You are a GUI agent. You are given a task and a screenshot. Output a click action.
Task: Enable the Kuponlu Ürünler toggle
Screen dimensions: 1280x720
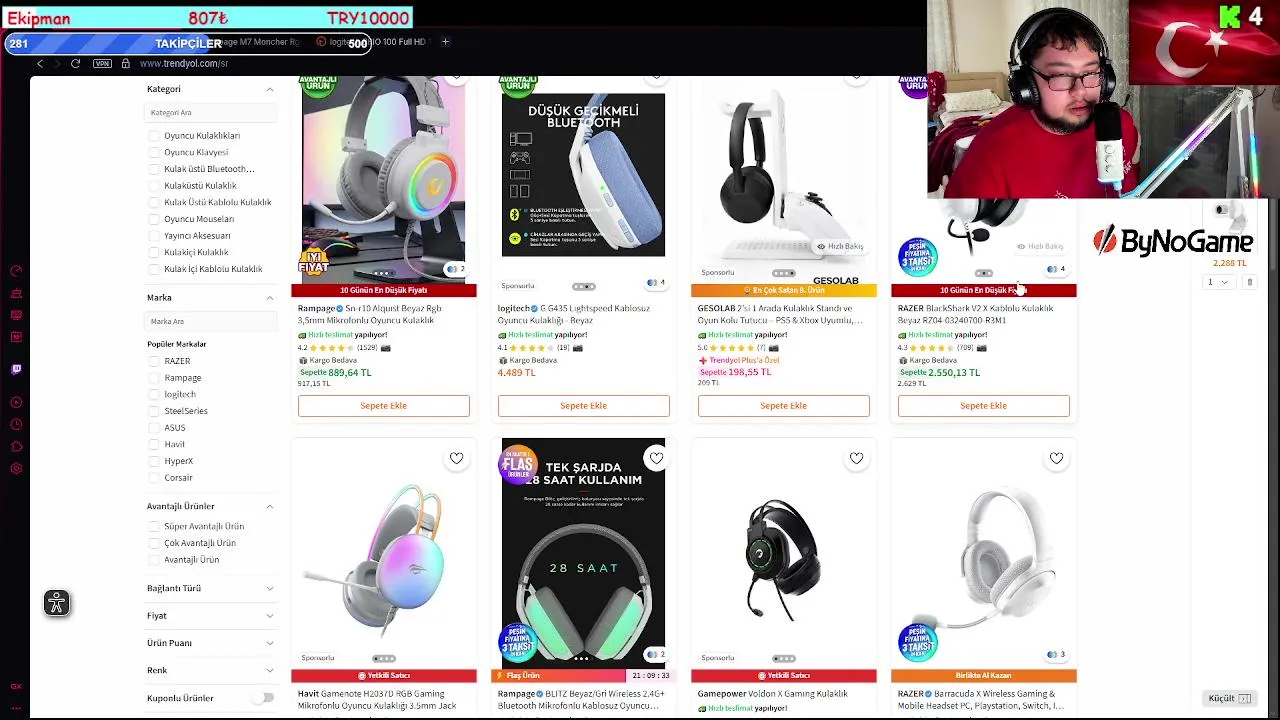click(x=262, y=698)
